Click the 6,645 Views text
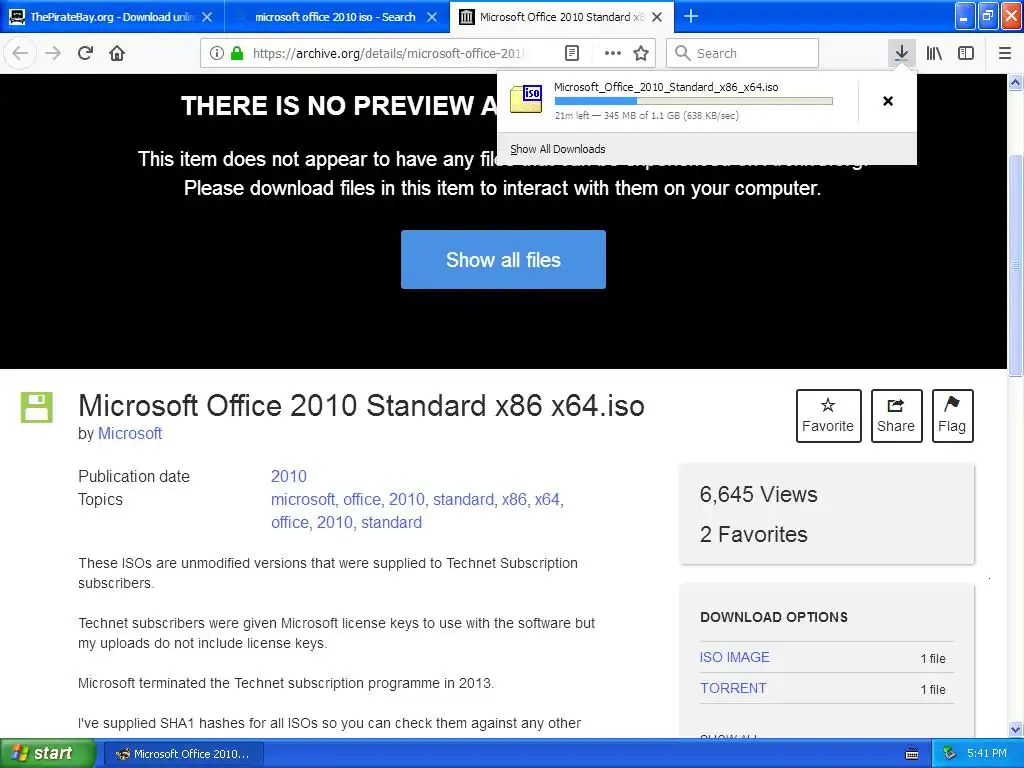Image resolution: width=1024 pixels, height=768 pixels. point(758,494)
